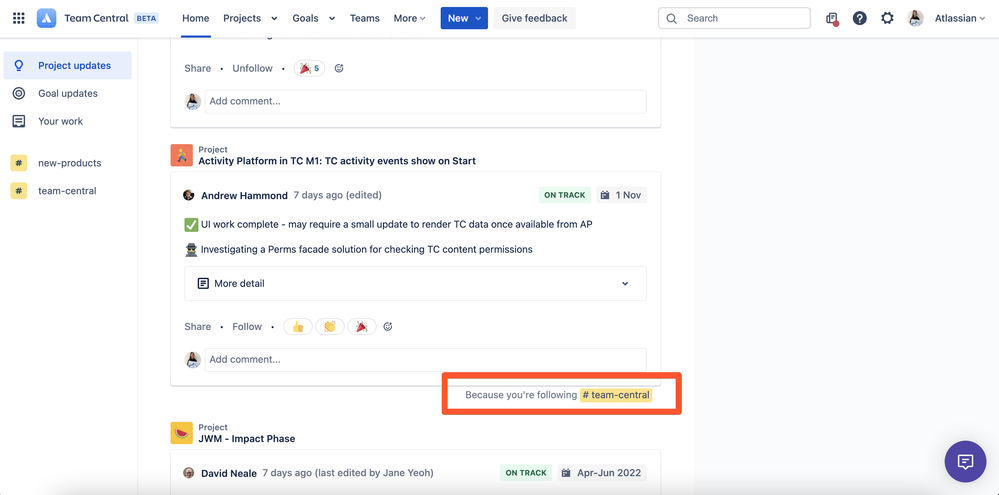Click Andrew Hammond's avatar
Screen dimensions: 999x495
(189, 195)
